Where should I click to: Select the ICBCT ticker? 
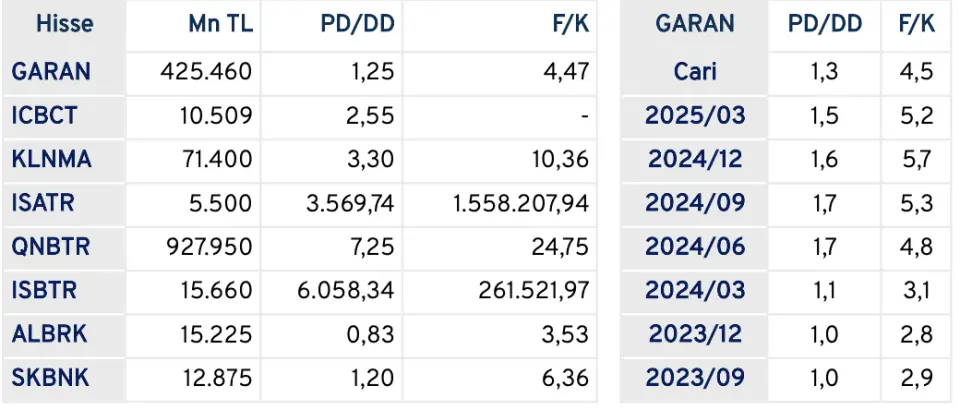[44, 115]
